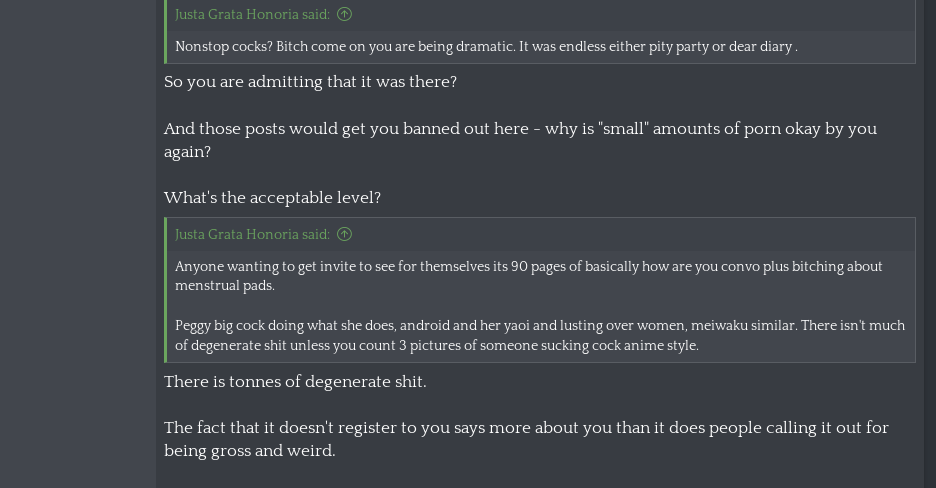
Task: Open the top quote's "Justa Grata Honoria said:" link
Action: (x=252, y=14)
